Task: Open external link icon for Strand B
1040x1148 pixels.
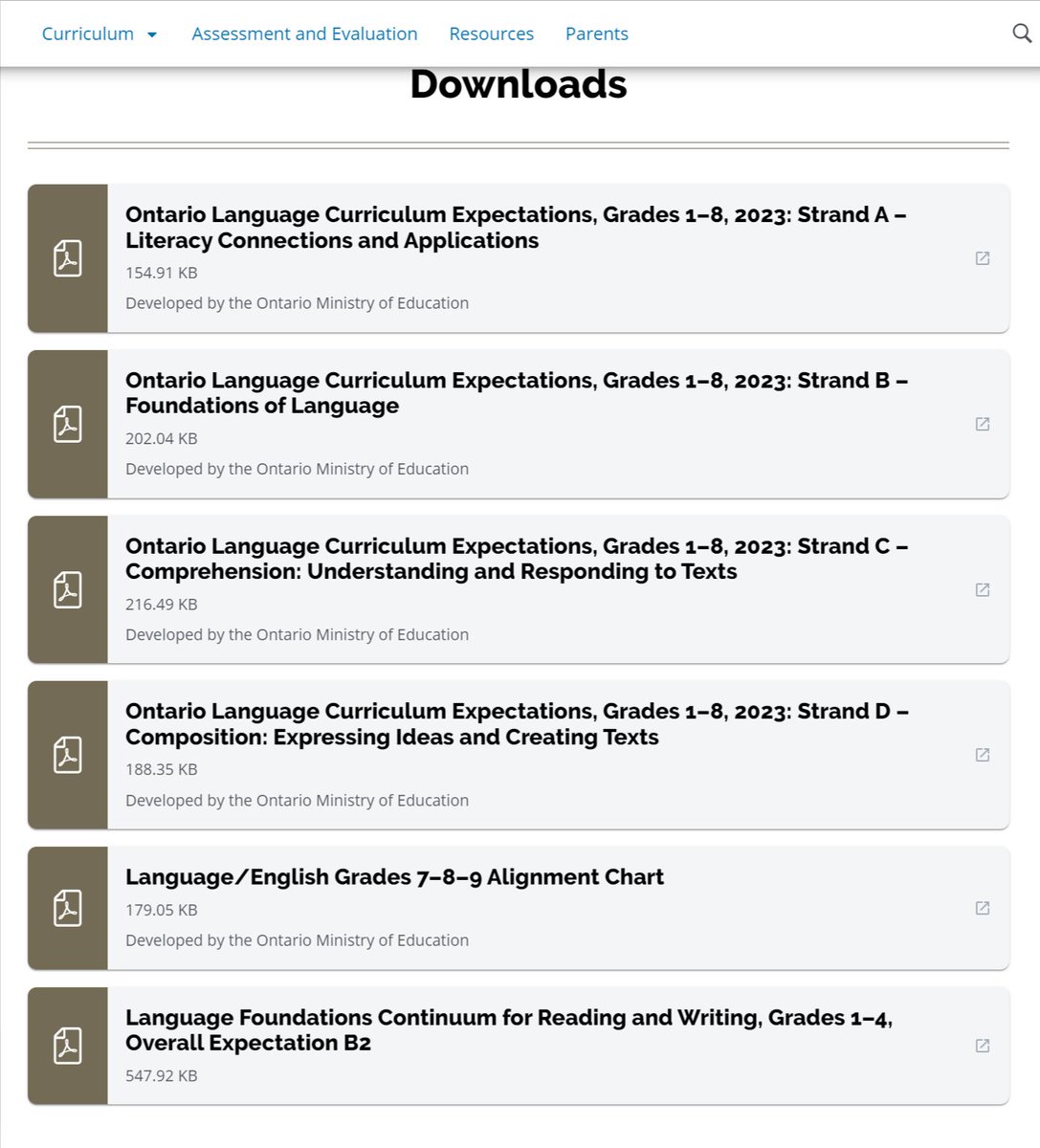Action: pyautogui.click(x=983, y=424)
